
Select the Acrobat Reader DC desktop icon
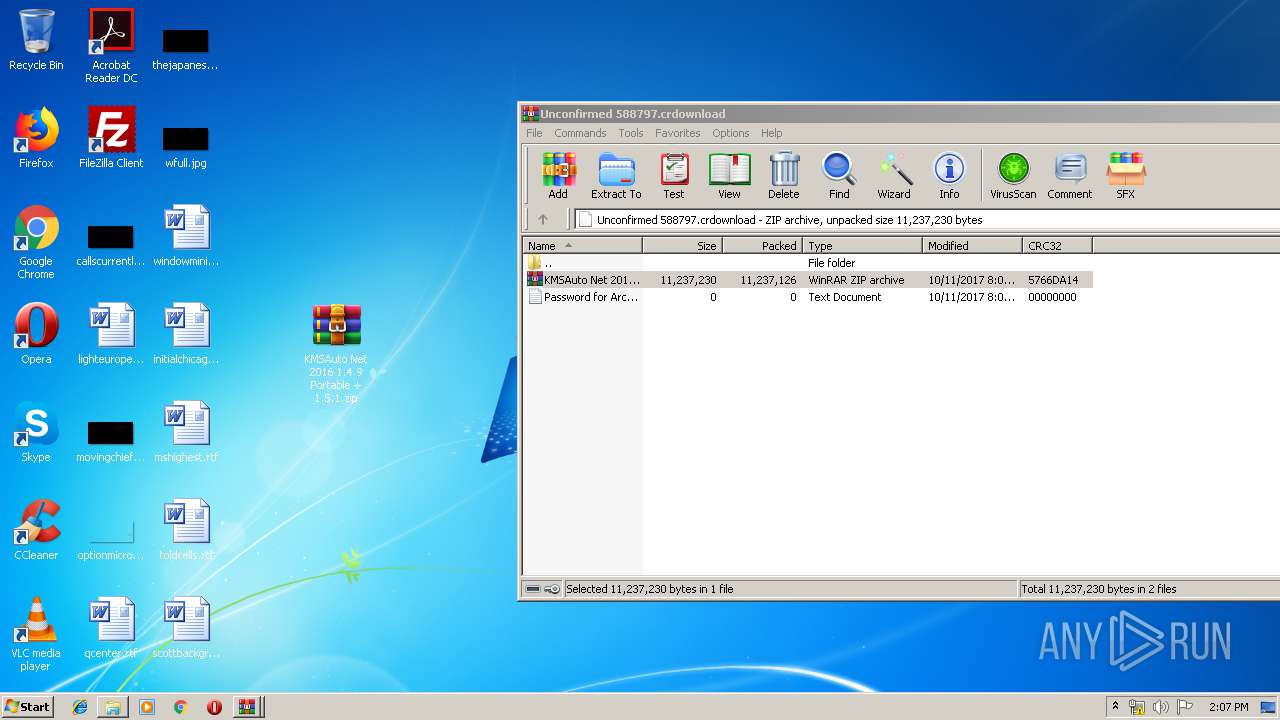111,46
